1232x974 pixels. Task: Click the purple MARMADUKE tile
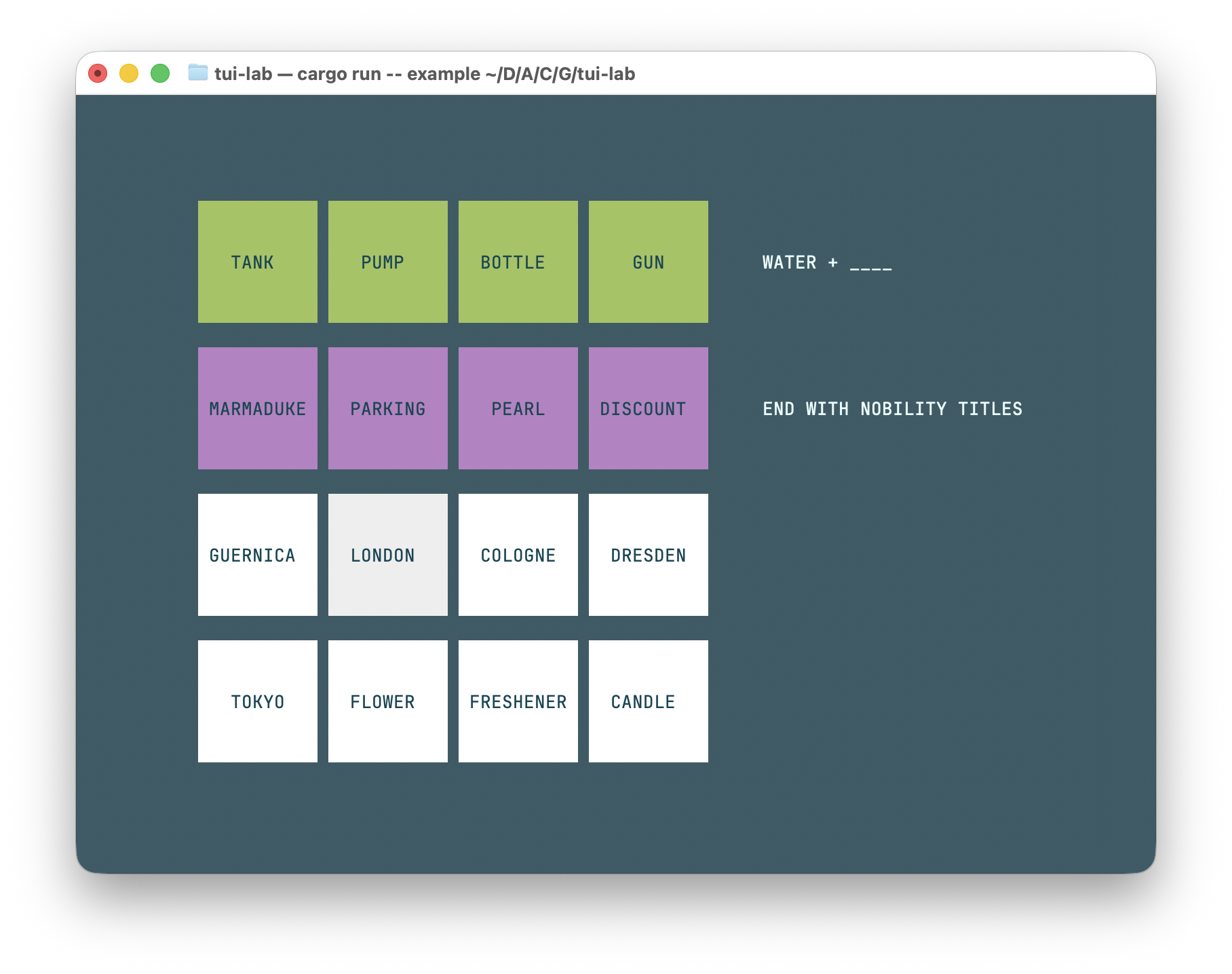(x=257, y=408)
